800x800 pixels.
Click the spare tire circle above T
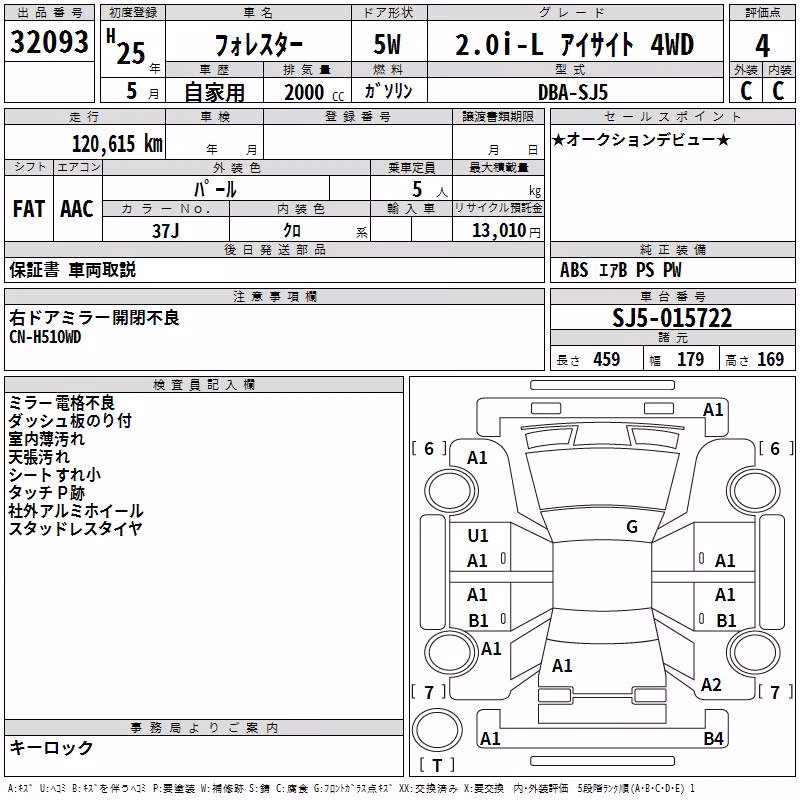(x=437, y=730)
